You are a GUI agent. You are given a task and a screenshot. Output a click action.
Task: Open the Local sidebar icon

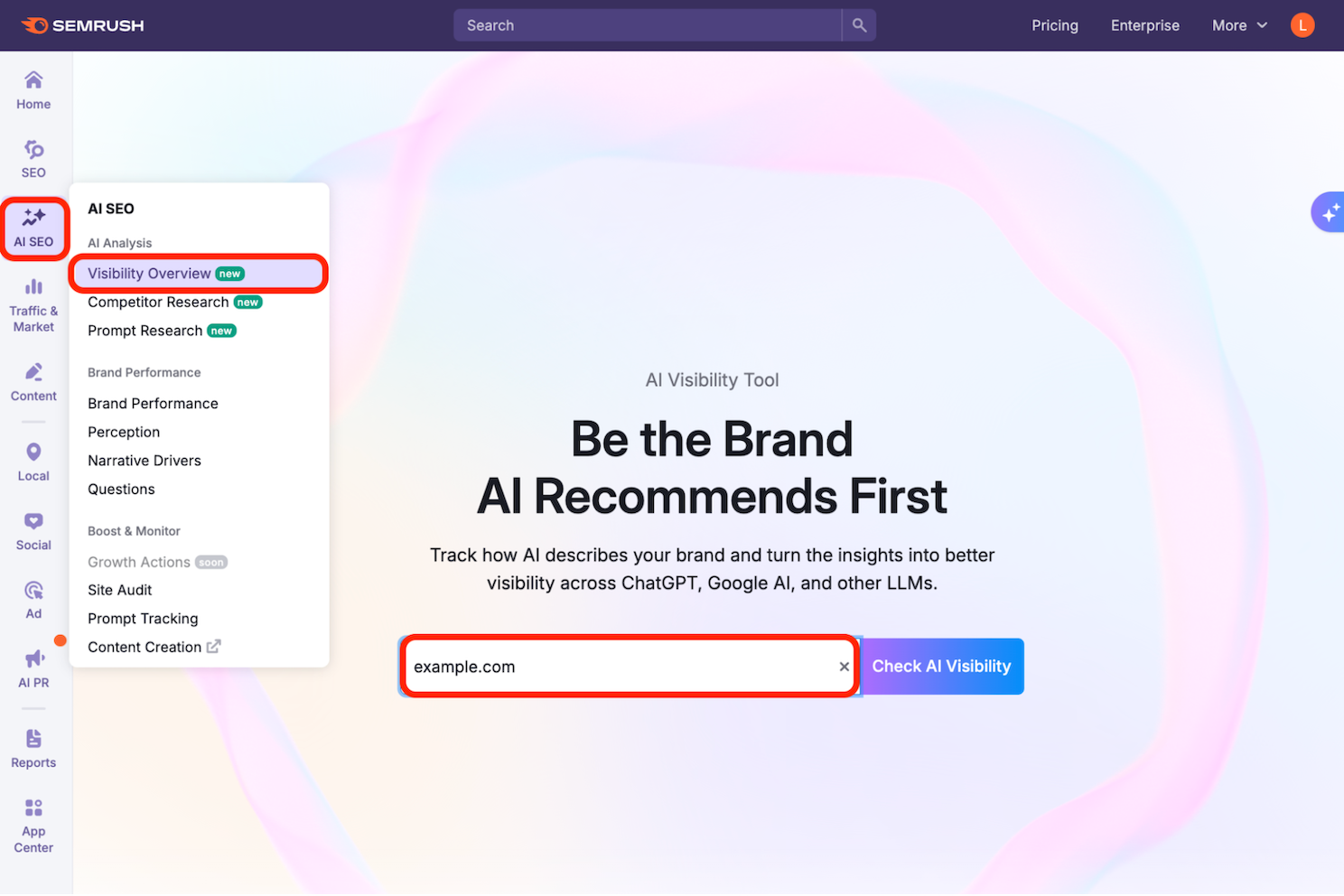click(33, 462)
